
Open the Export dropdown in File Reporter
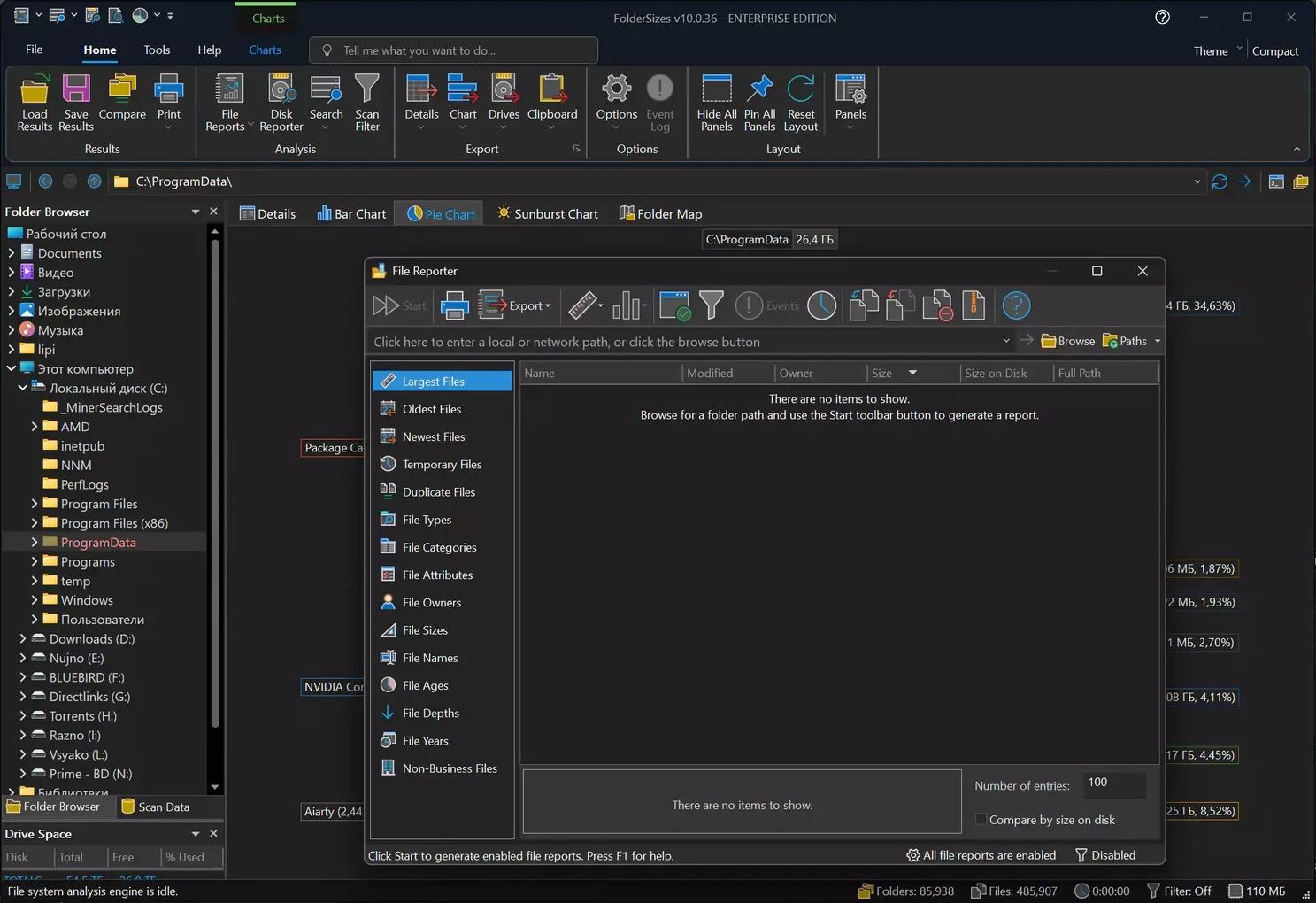[528, 305]
